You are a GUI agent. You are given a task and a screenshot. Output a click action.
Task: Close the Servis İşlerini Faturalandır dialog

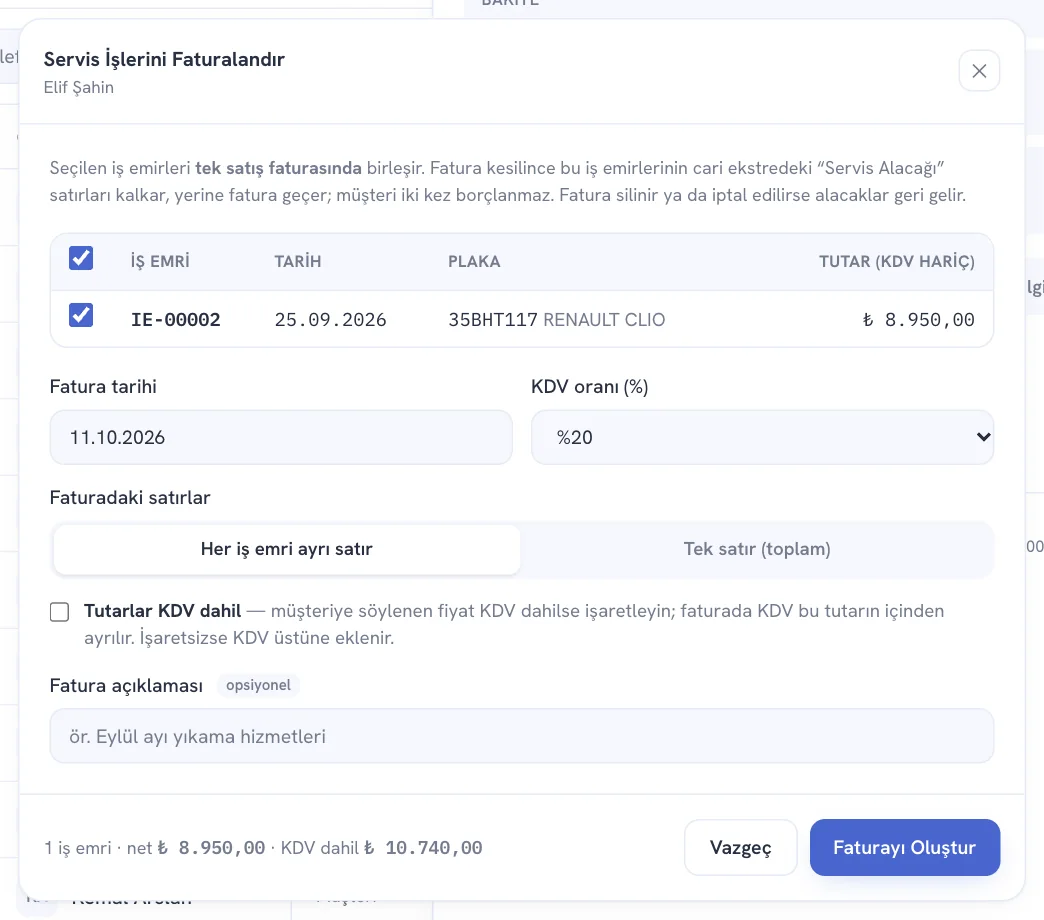[979, 71]
